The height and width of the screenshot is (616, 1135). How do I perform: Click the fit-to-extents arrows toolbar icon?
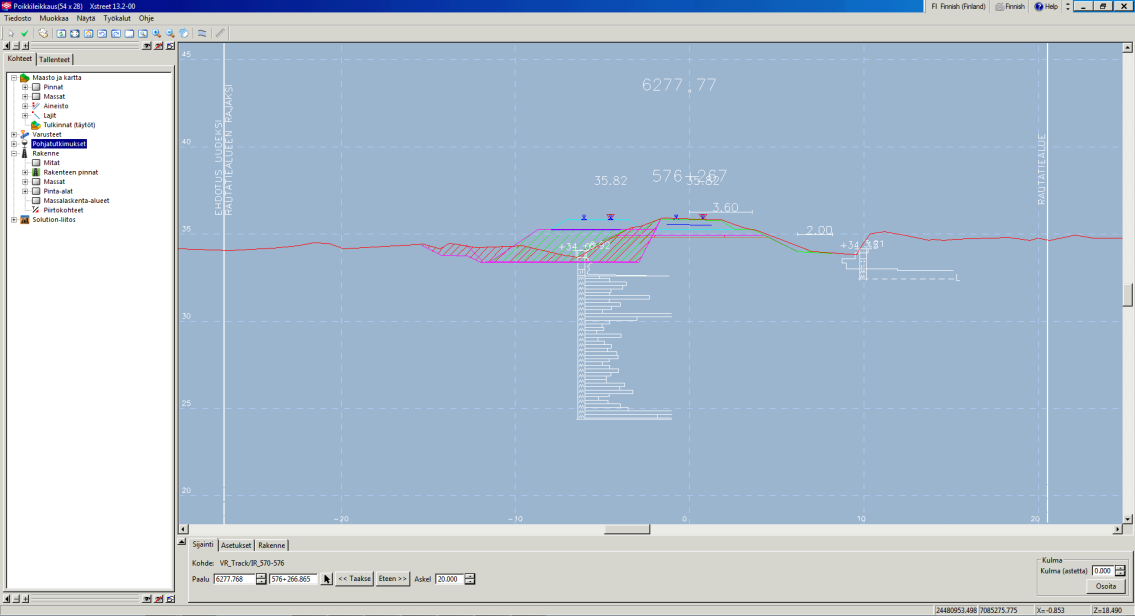click(x=75, y=33)
